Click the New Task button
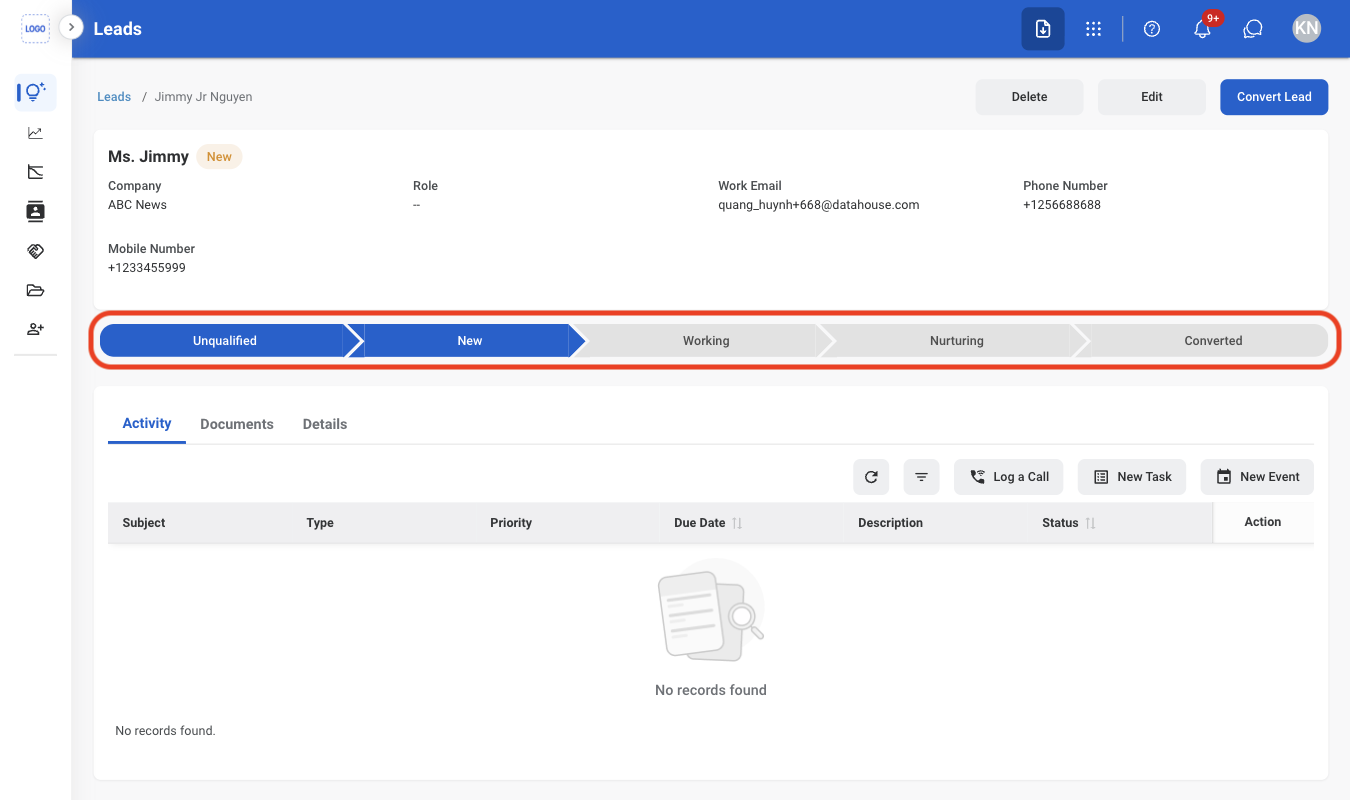 [1132, 477]
